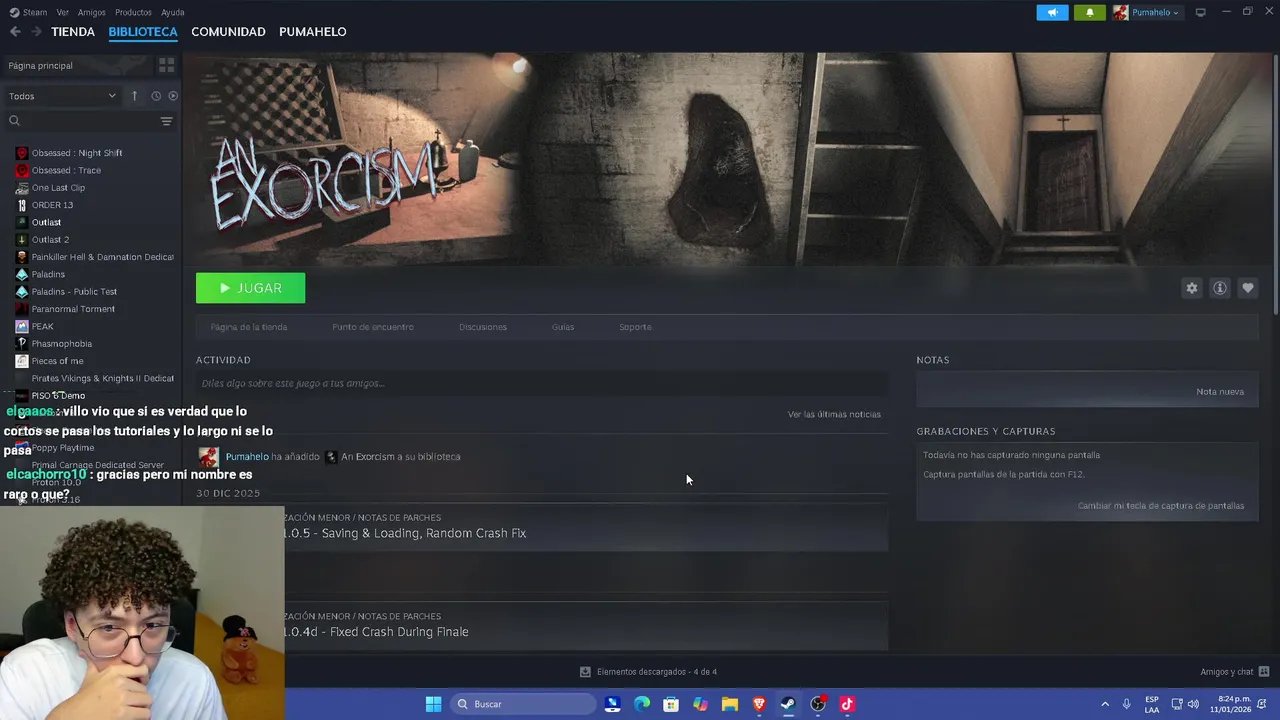Image resolution: width=1280 pixels, height=720 pixels.
Task: Open File Explorer from the taskbar
Action: (730, 704)
